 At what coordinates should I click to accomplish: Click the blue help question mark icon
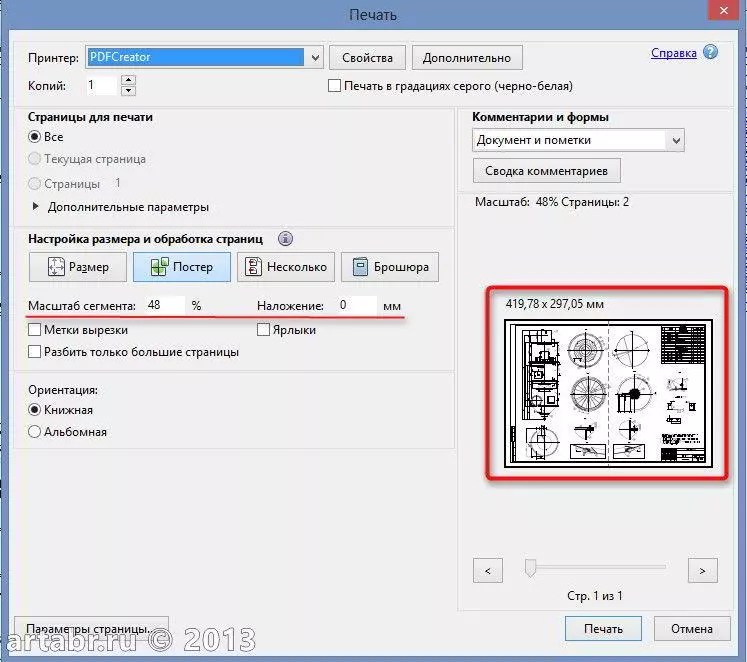[710, 52]
